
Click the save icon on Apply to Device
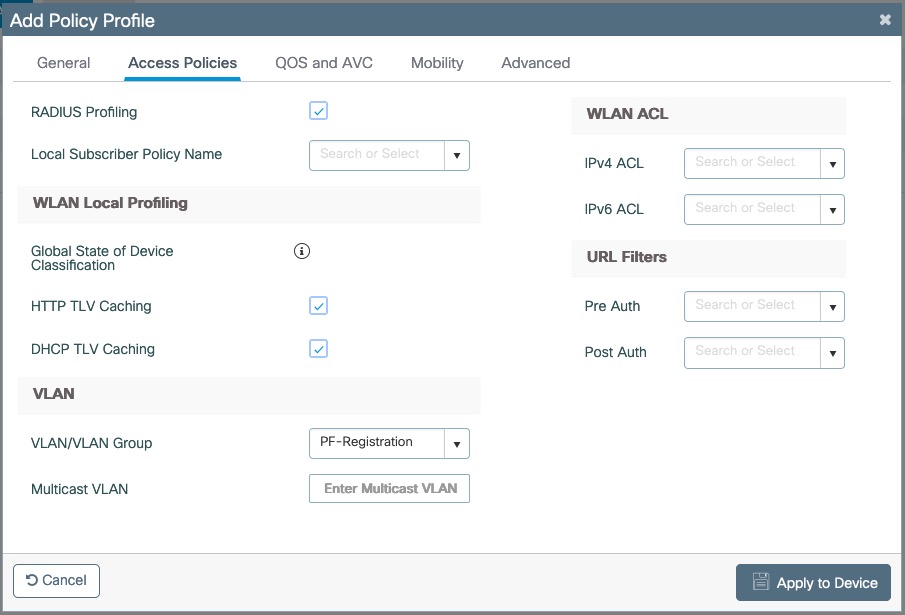pos(760,582)
